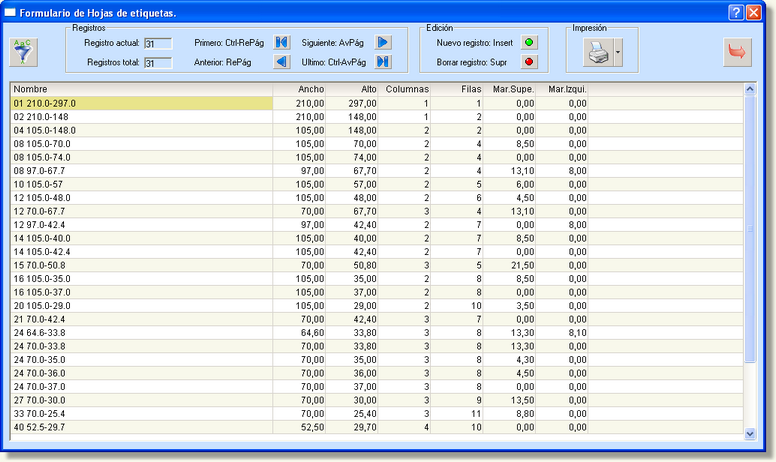Screen dimensions: 776x462
Task: Select row '12 97.0-42.4'
Action: (x=377, y=225)
